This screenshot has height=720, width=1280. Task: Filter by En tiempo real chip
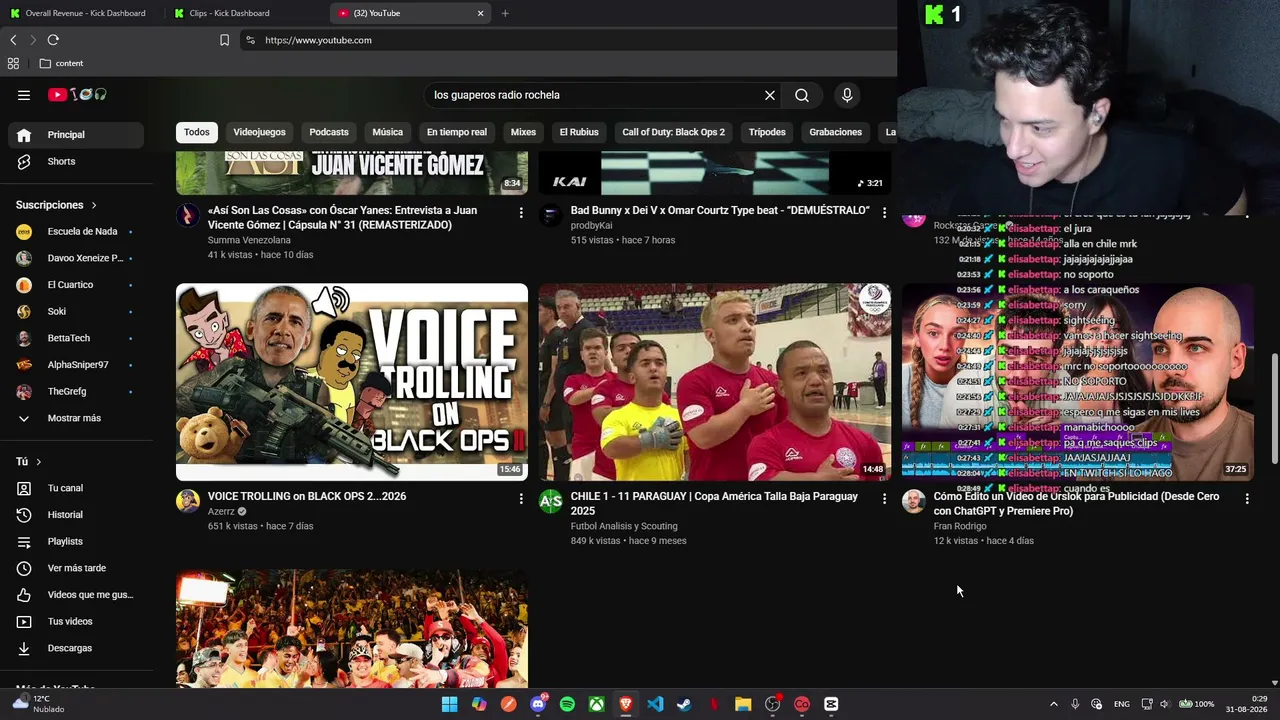(457, 132)
